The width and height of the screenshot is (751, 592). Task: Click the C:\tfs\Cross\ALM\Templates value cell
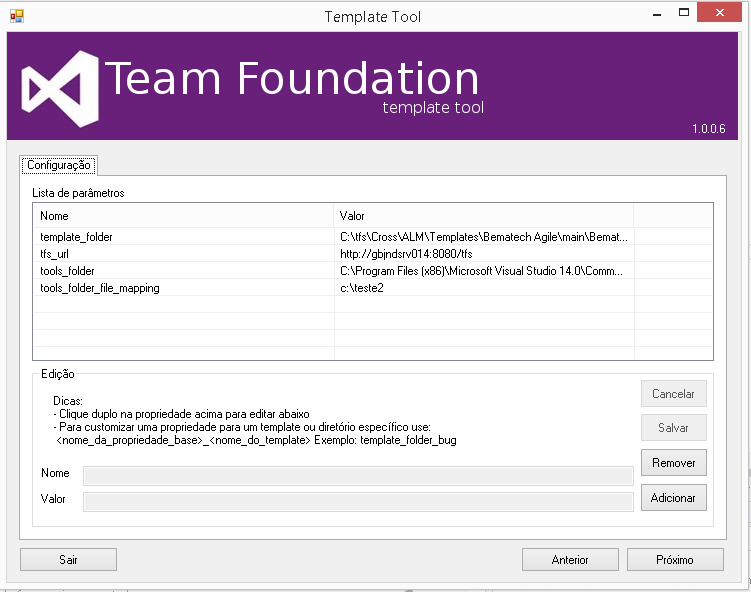coord(483,237)
